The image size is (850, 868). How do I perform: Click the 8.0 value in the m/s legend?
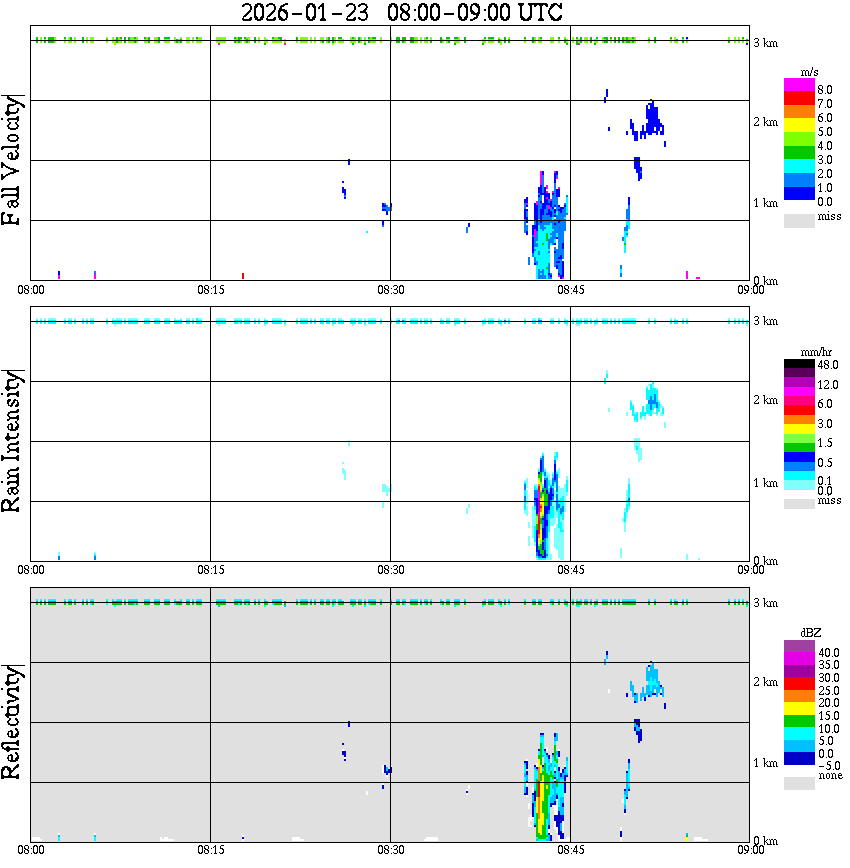point(825,90)
